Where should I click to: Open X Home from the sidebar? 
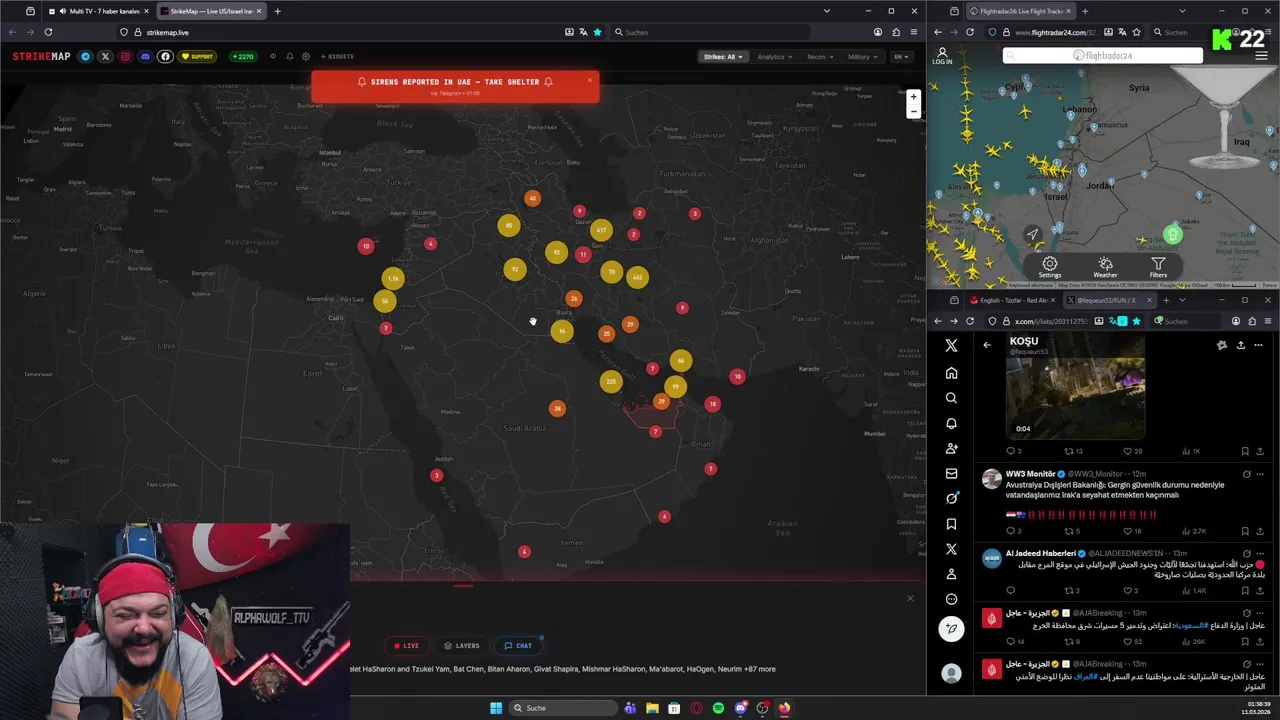click(951, 373)
